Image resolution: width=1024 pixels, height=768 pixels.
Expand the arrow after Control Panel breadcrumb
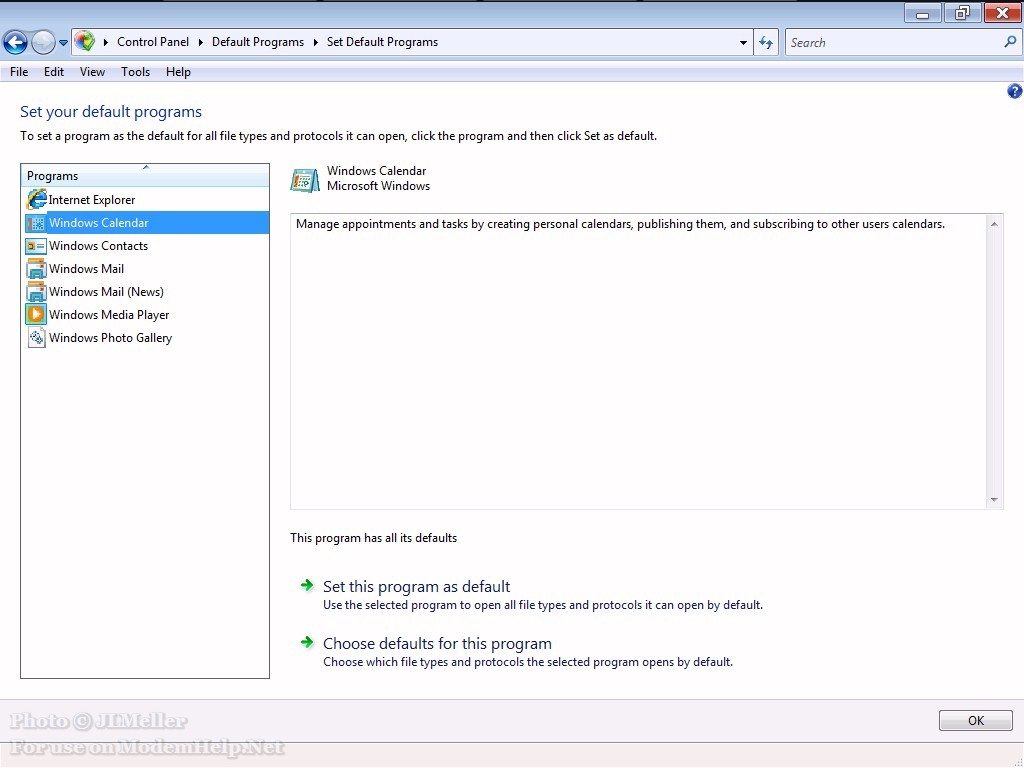pos(200,42)
